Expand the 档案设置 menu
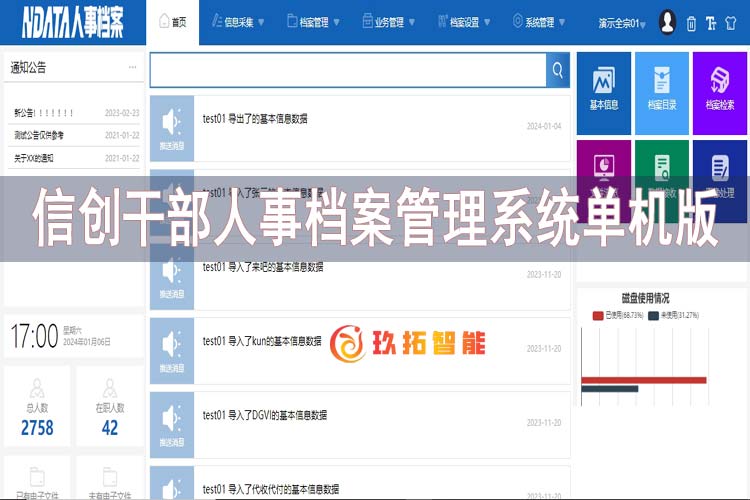This screenshot has width=750, height=500. 464,22
